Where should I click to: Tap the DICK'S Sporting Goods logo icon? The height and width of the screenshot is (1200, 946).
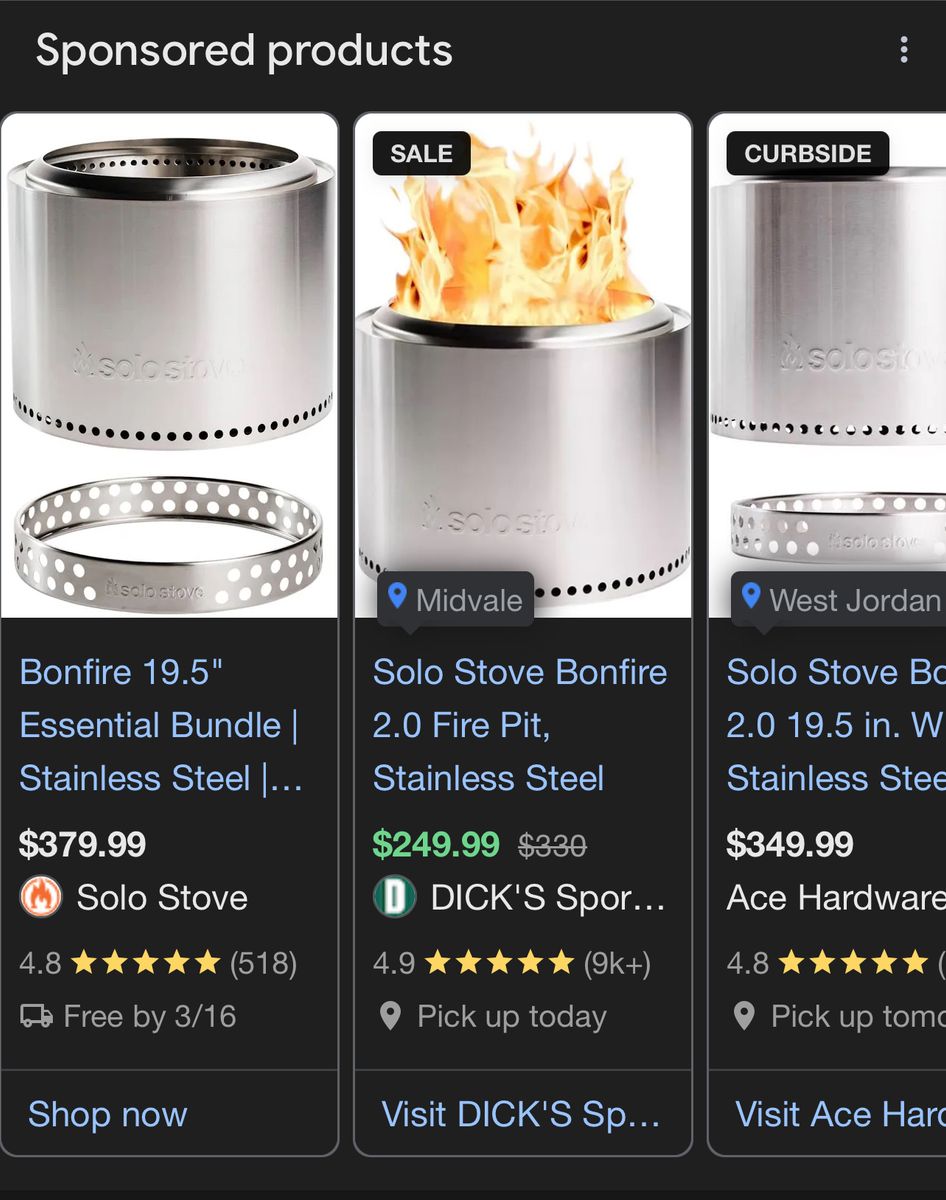[x=394, y=897]
